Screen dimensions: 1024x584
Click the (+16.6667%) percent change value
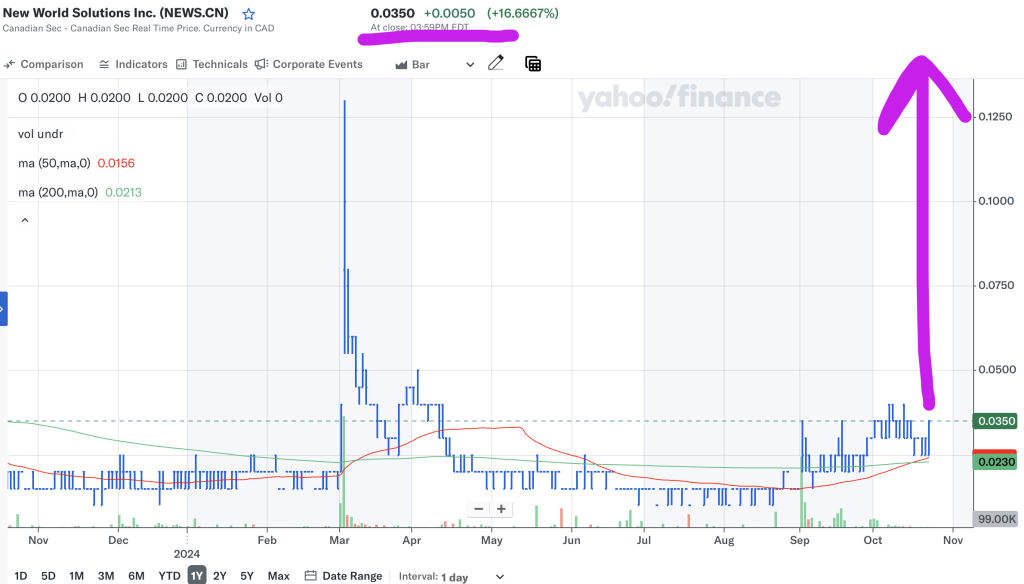[x=522, y=13]
